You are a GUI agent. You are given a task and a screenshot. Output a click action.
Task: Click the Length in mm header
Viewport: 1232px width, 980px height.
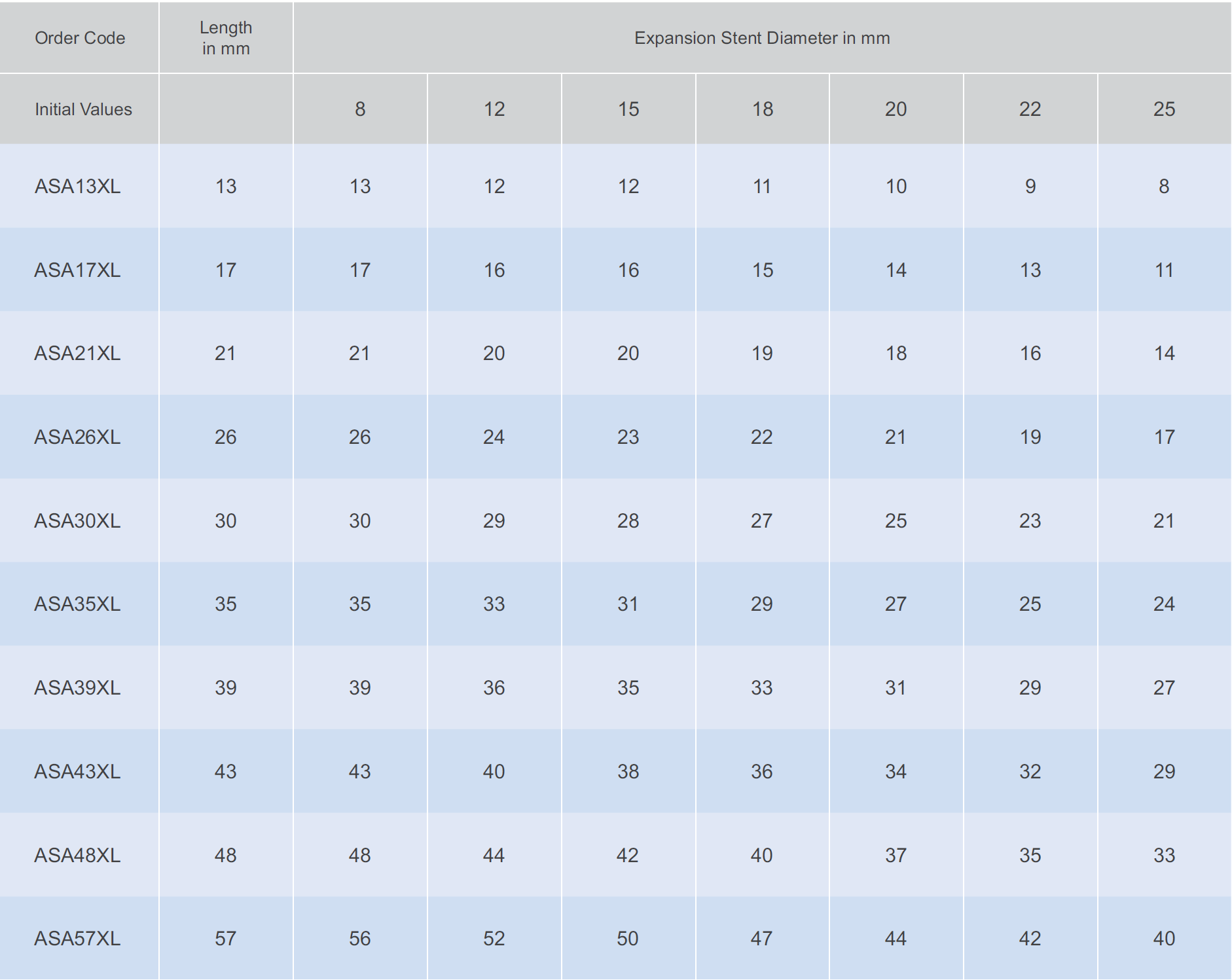point(226,38)
